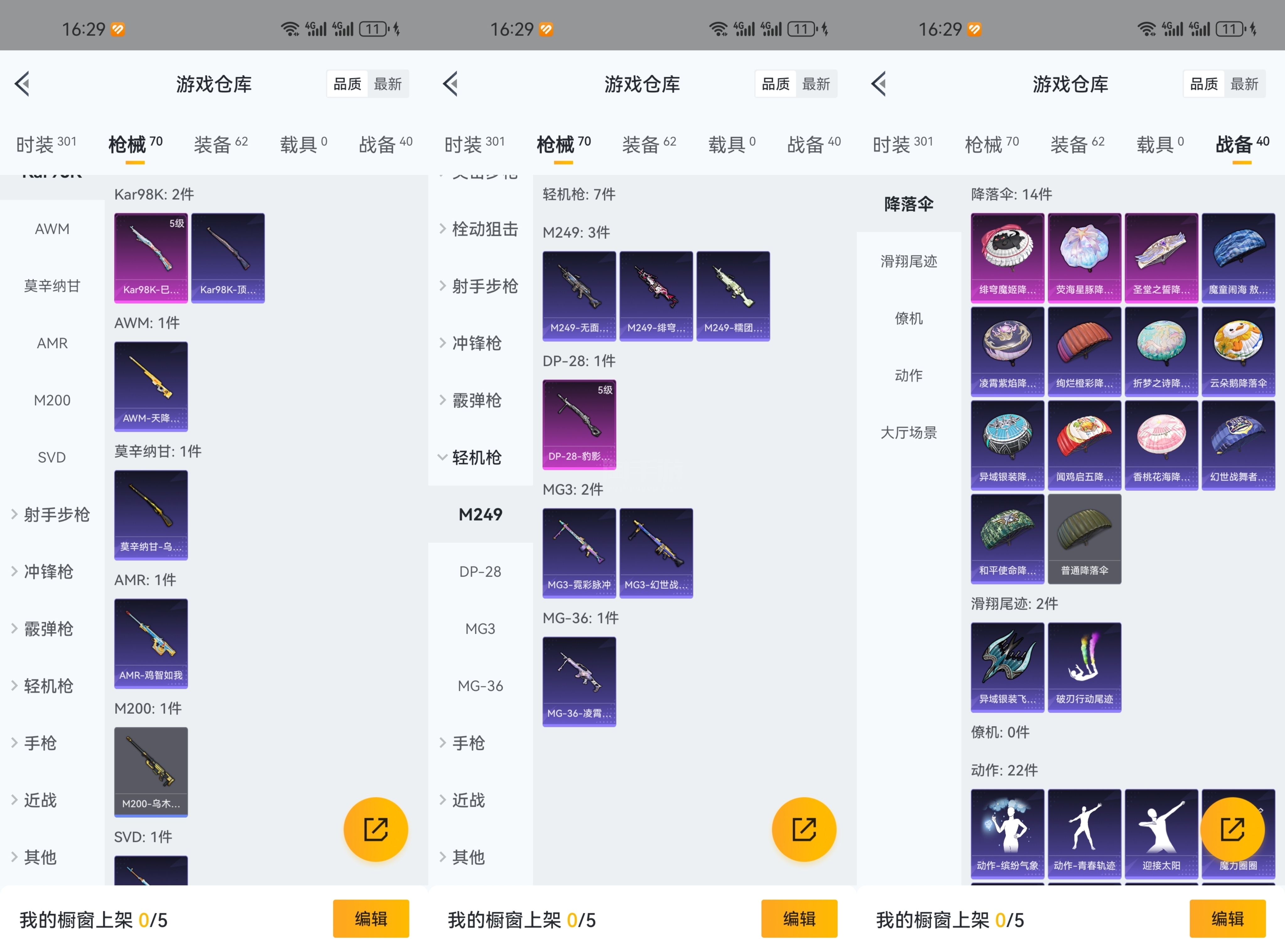
Task: Sort by 品质 in right screen
Action: tap(1204, 84)
